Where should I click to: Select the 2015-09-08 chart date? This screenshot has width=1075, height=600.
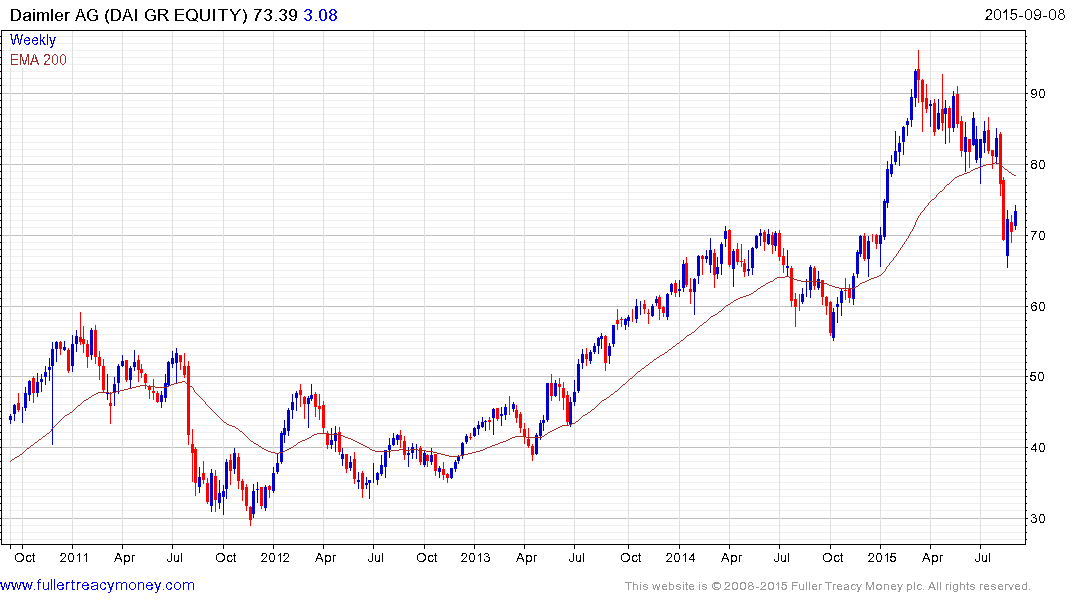click(1024, 15)
